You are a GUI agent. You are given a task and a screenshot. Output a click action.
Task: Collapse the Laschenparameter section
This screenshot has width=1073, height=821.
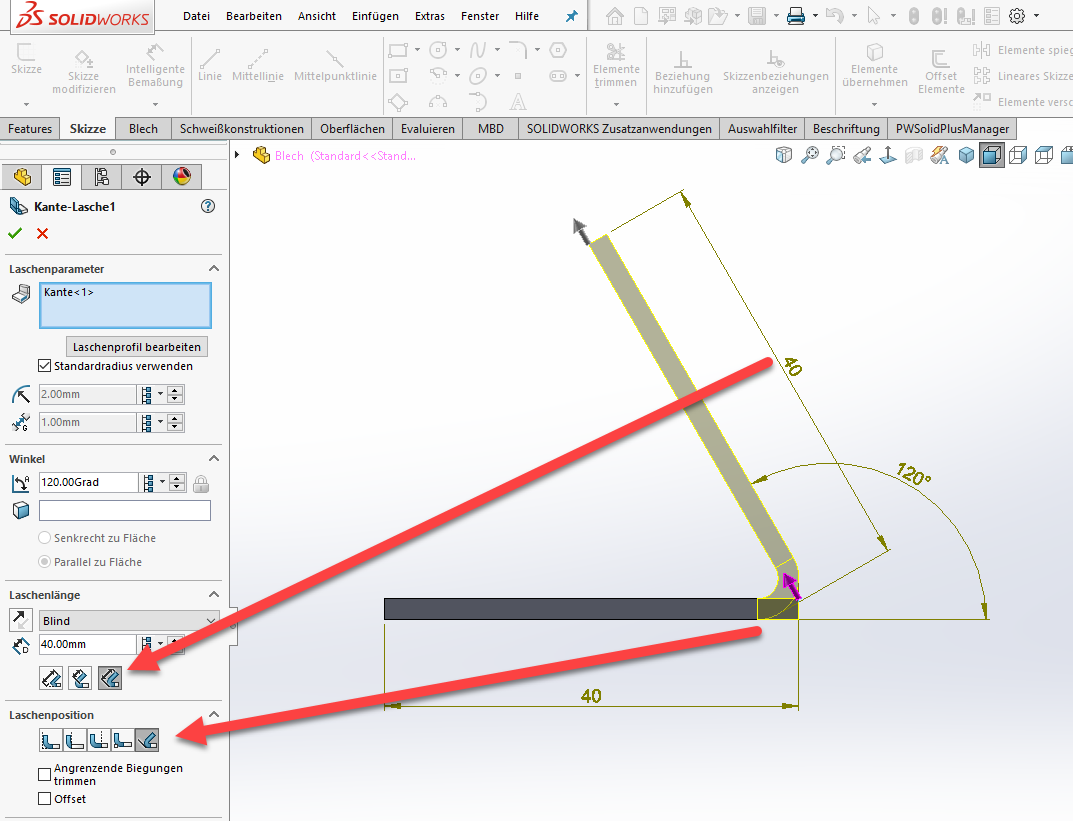[x=213, y=269]
